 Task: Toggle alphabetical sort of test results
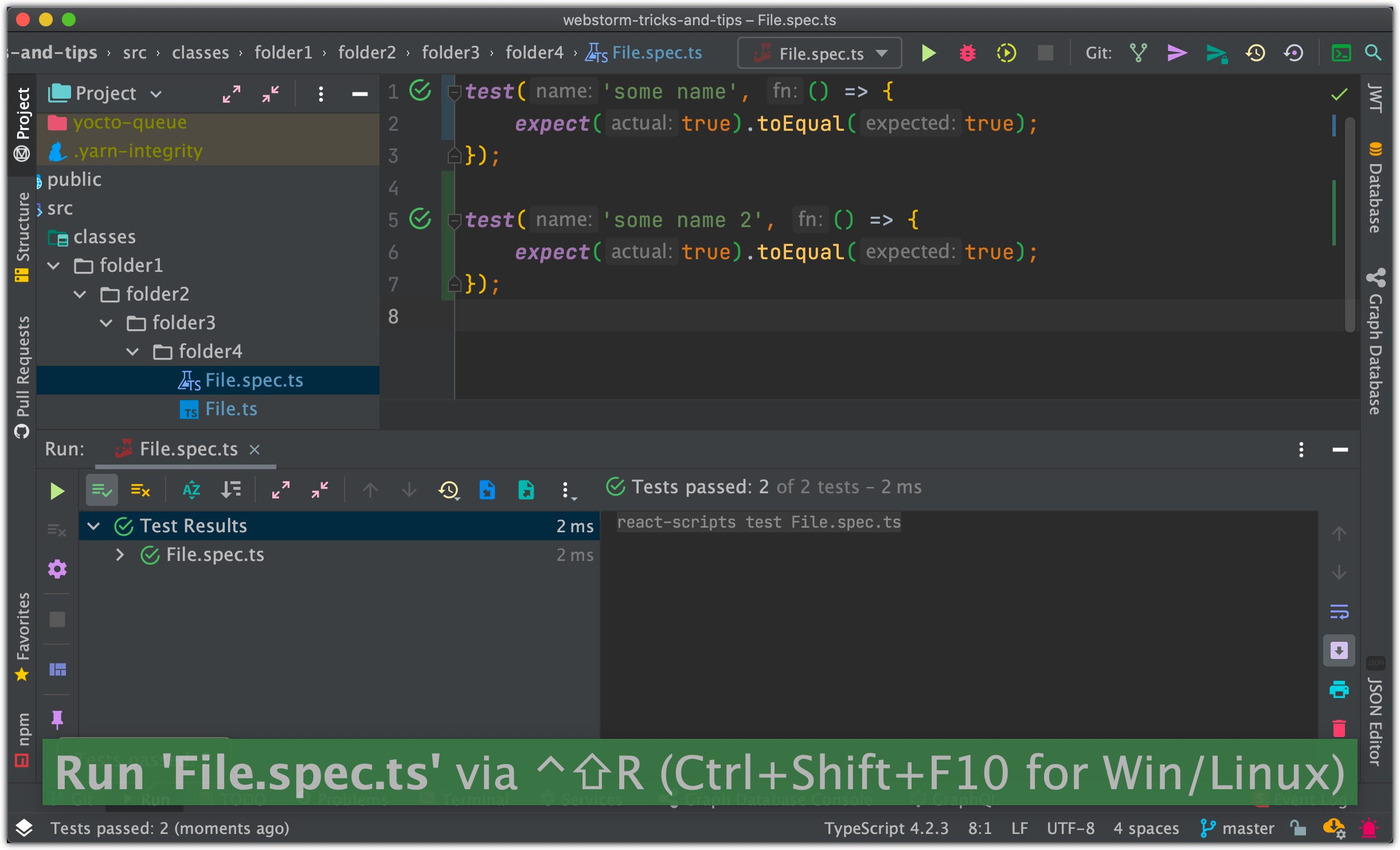(x=191, y=490)
